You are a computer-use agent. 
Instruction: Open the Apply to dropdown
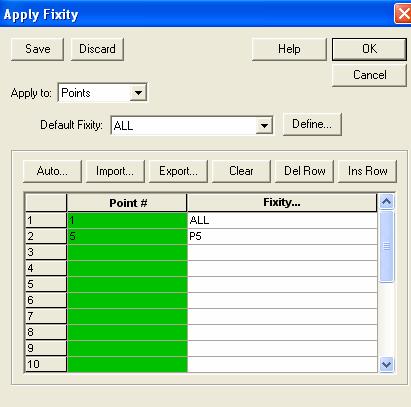point(138,93)
